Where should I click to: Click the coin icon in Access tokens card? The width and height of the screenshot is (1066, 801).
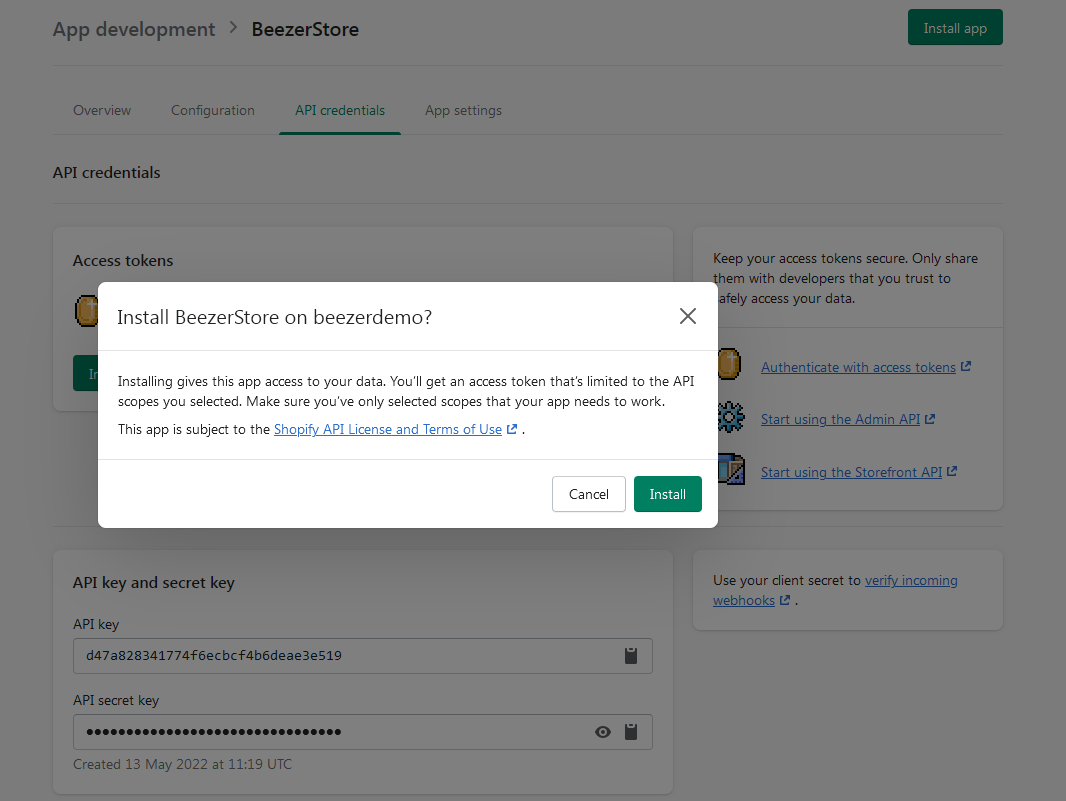coord(85,309)
